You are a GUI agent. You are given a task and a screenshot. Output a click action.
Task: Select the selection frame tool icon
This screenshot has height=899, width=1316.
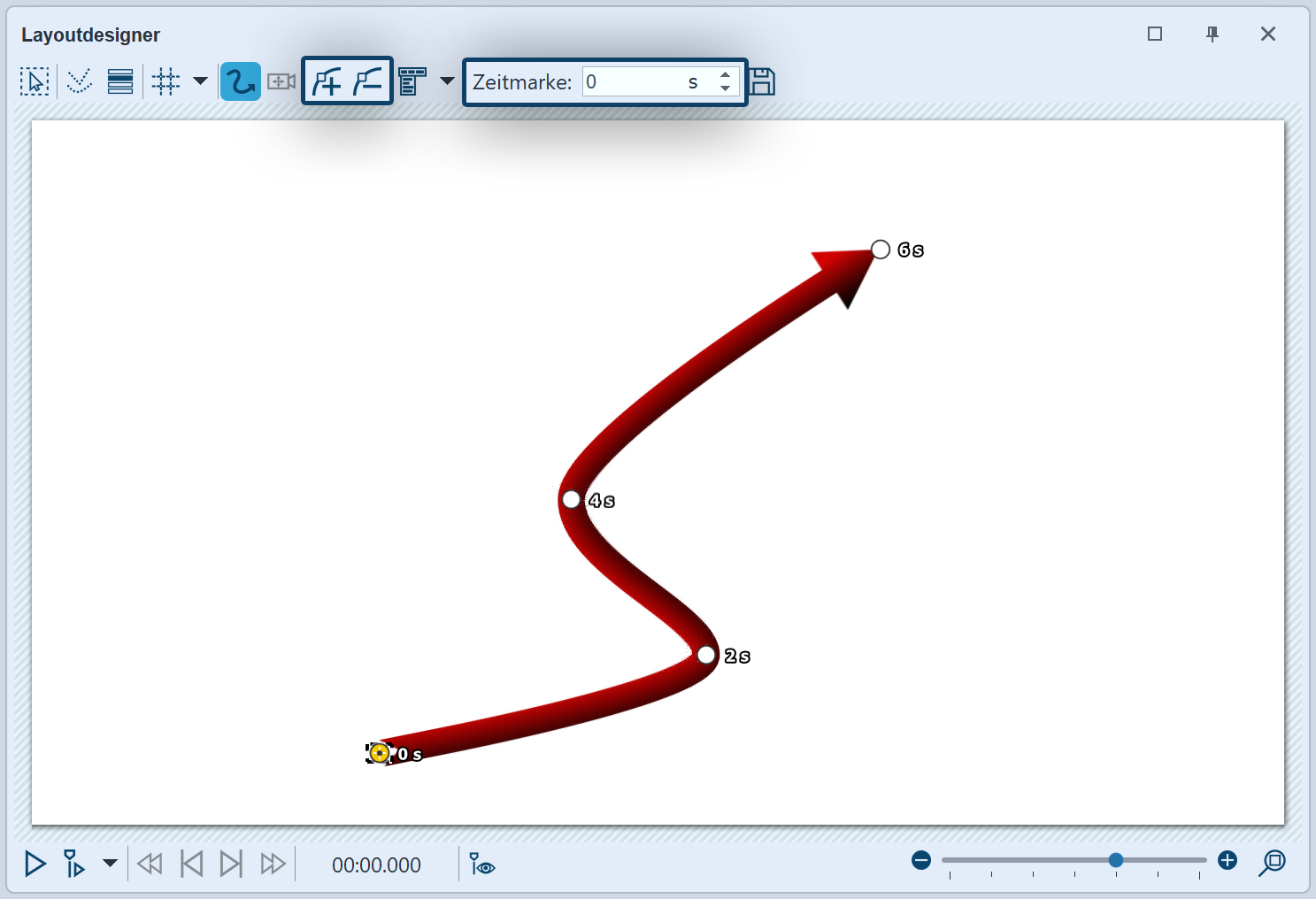35,81
